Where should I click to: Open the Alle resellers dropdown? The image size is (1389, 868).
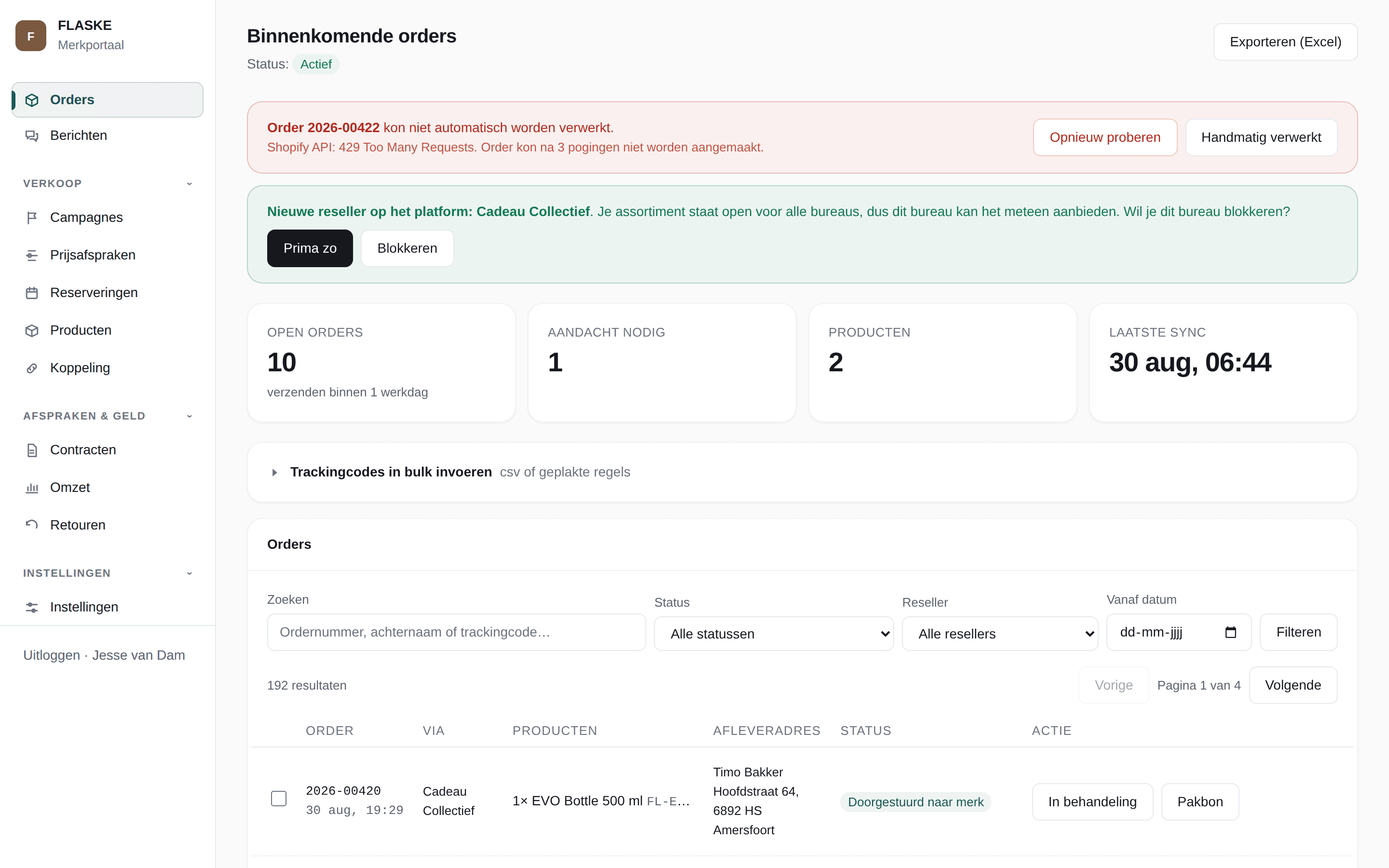pyautogui.click(x=1000, y=634)
